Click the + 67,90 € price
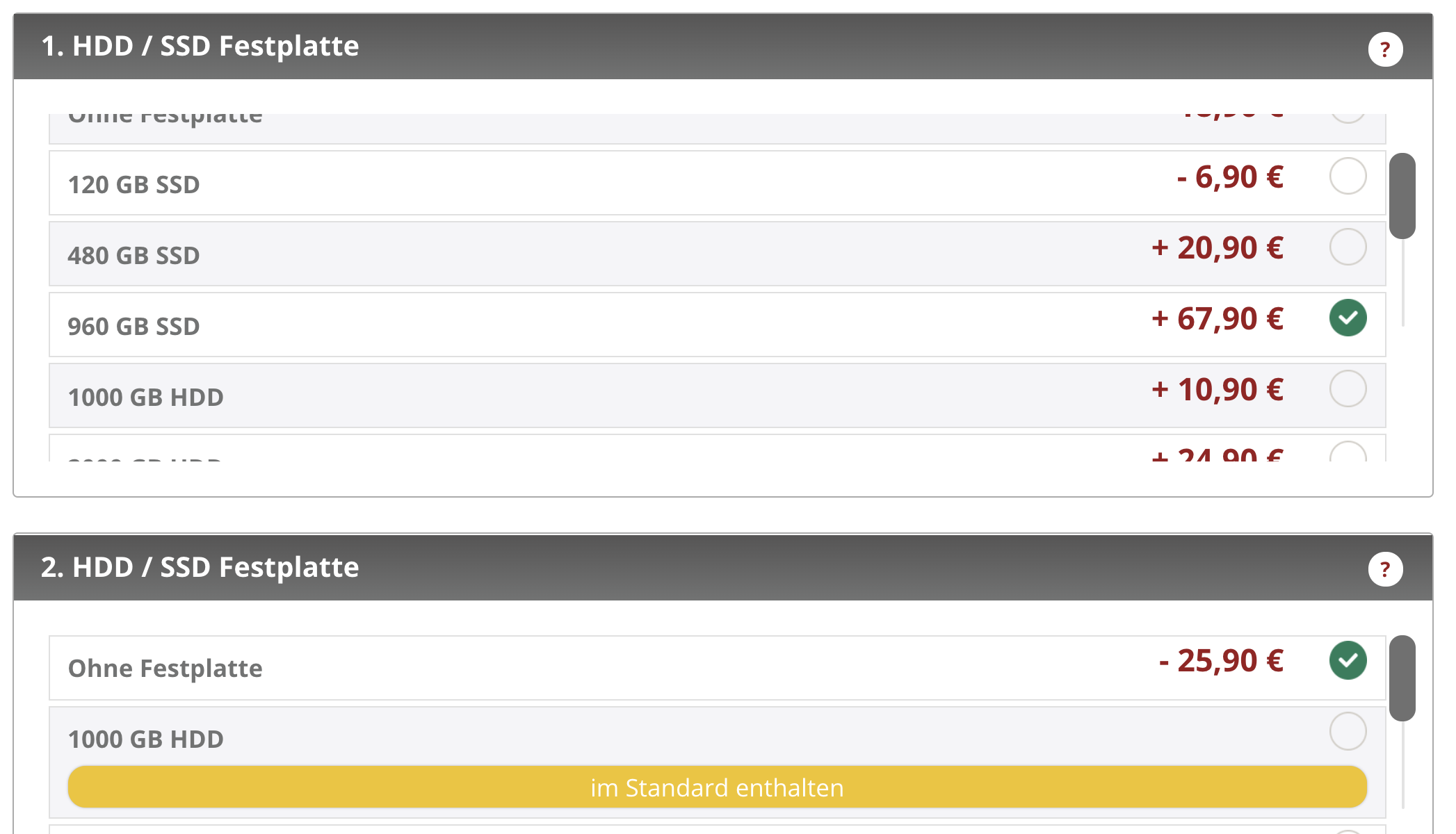1456x834 pixels. [1217, 318]
